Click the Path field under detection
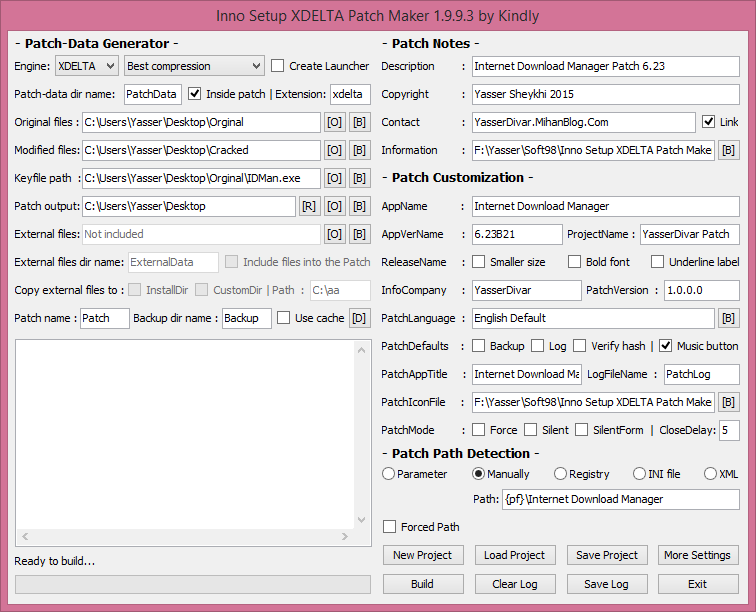The width and height of the screenshot is (756, 612). 621,499
